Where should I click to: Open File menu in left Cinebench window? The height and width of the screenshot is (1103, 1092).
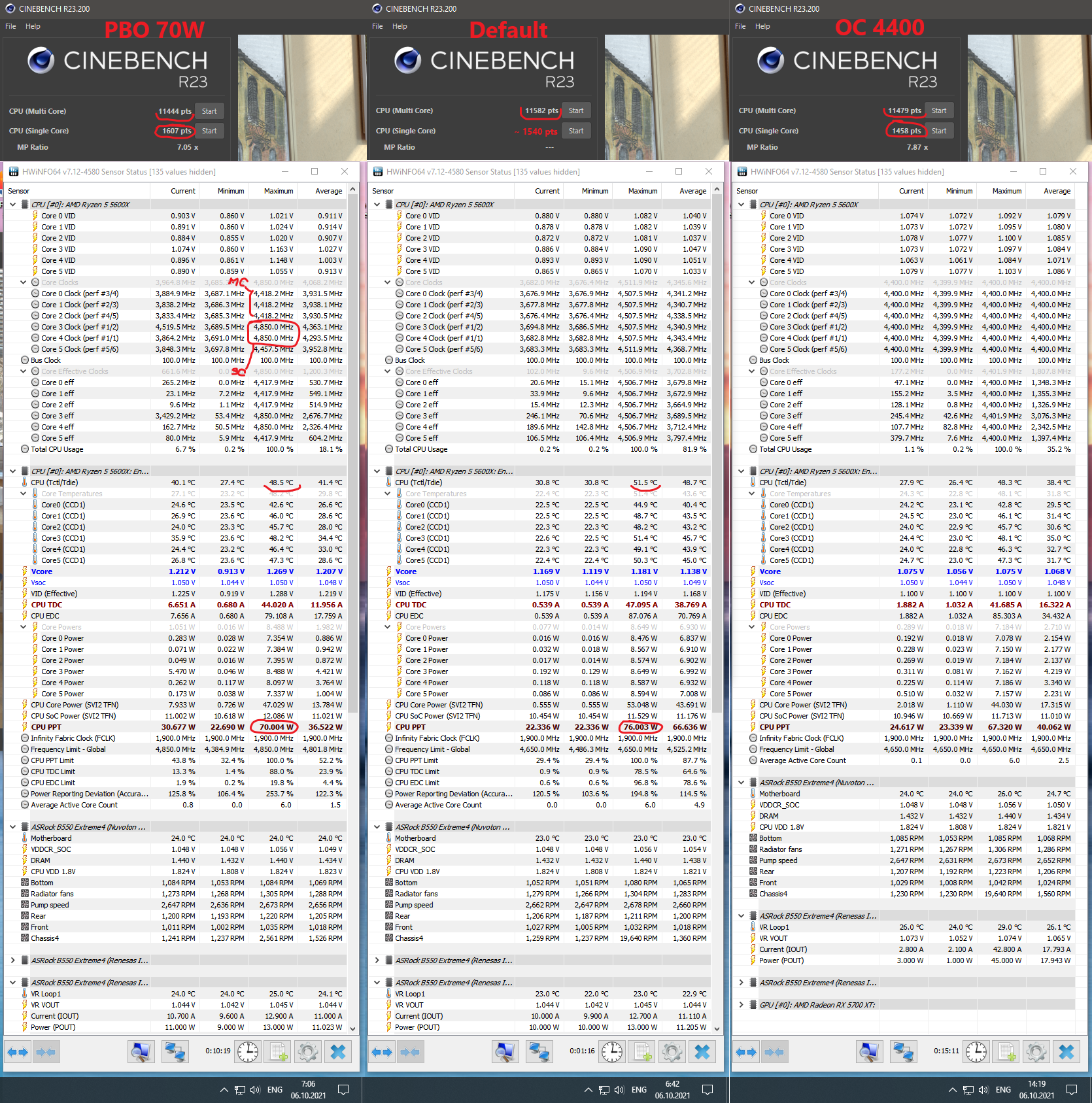coord(10,27)
